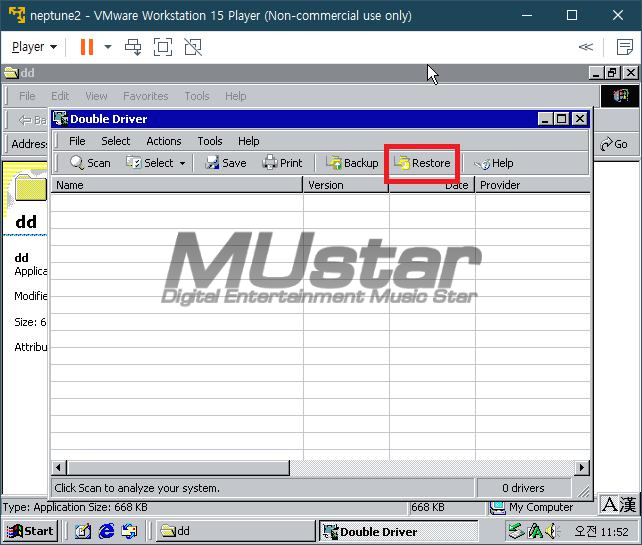Screen dimensions: 642x545
Task: Open the Select menu in Double Driver menu bar
Action: (x=115, y=141)
